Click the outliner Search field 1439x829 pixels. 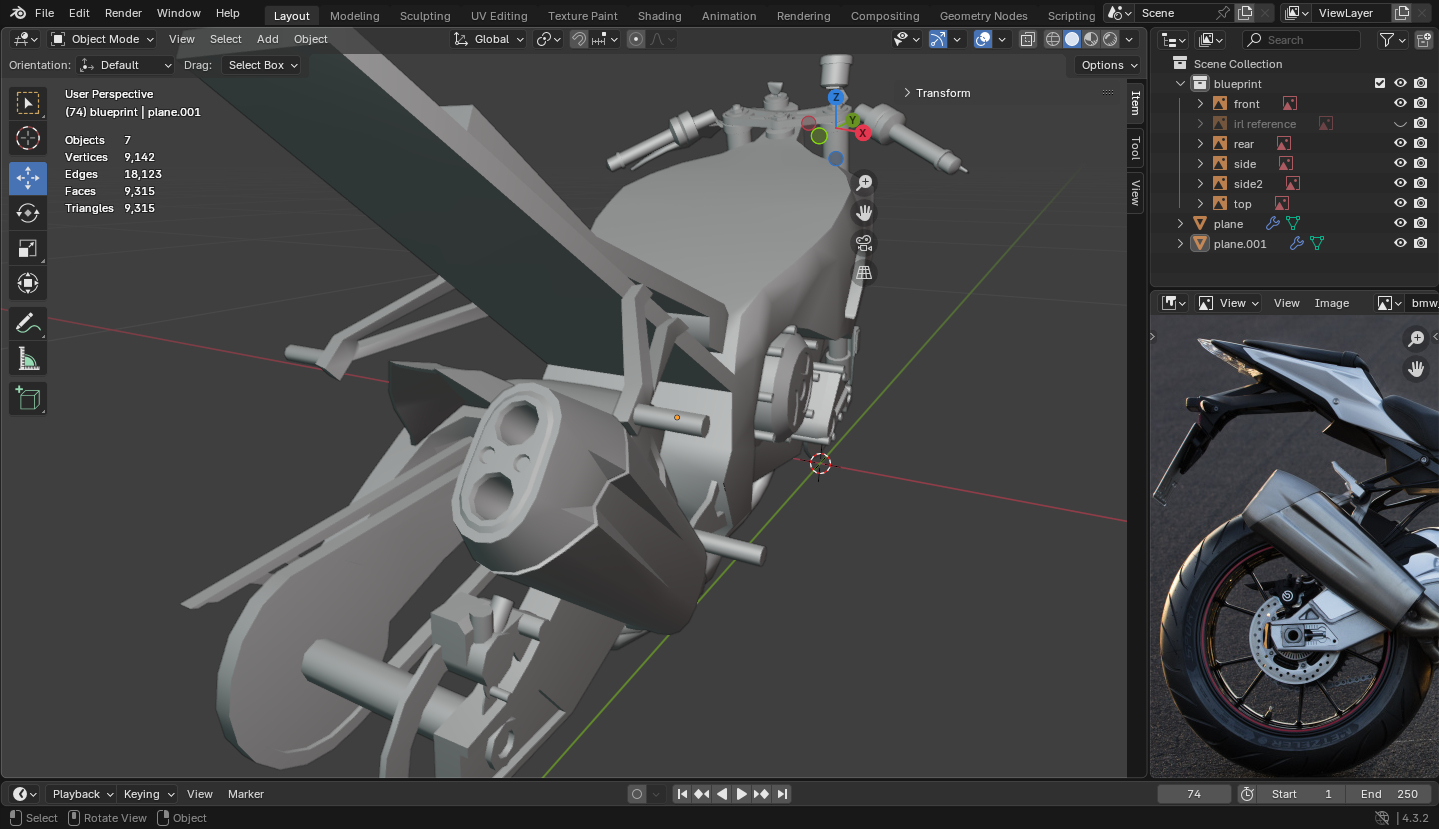click(x=1302, y=40)
